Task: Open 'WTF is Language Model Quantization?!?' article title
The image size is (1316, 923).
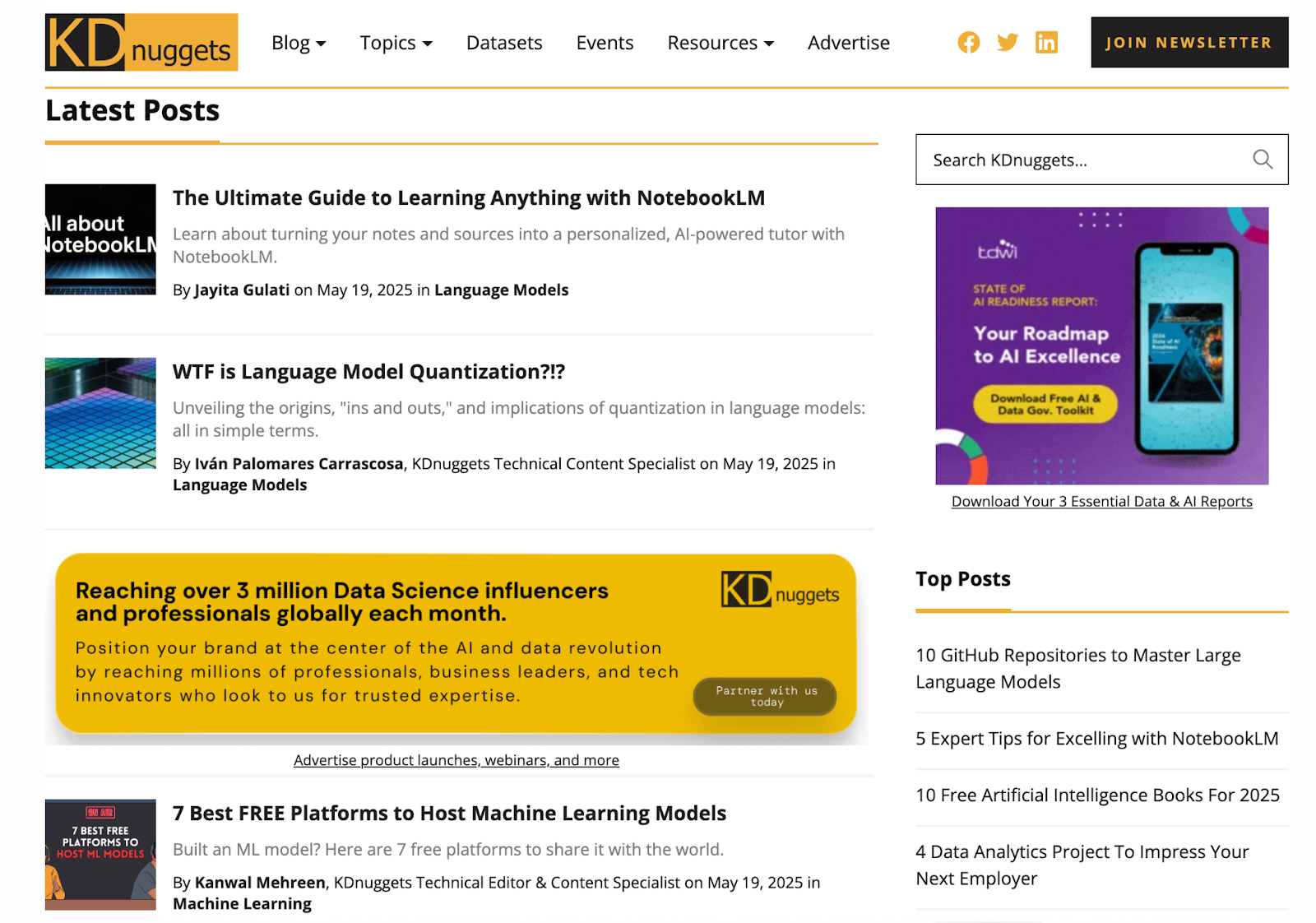Action: click(368, 372)
